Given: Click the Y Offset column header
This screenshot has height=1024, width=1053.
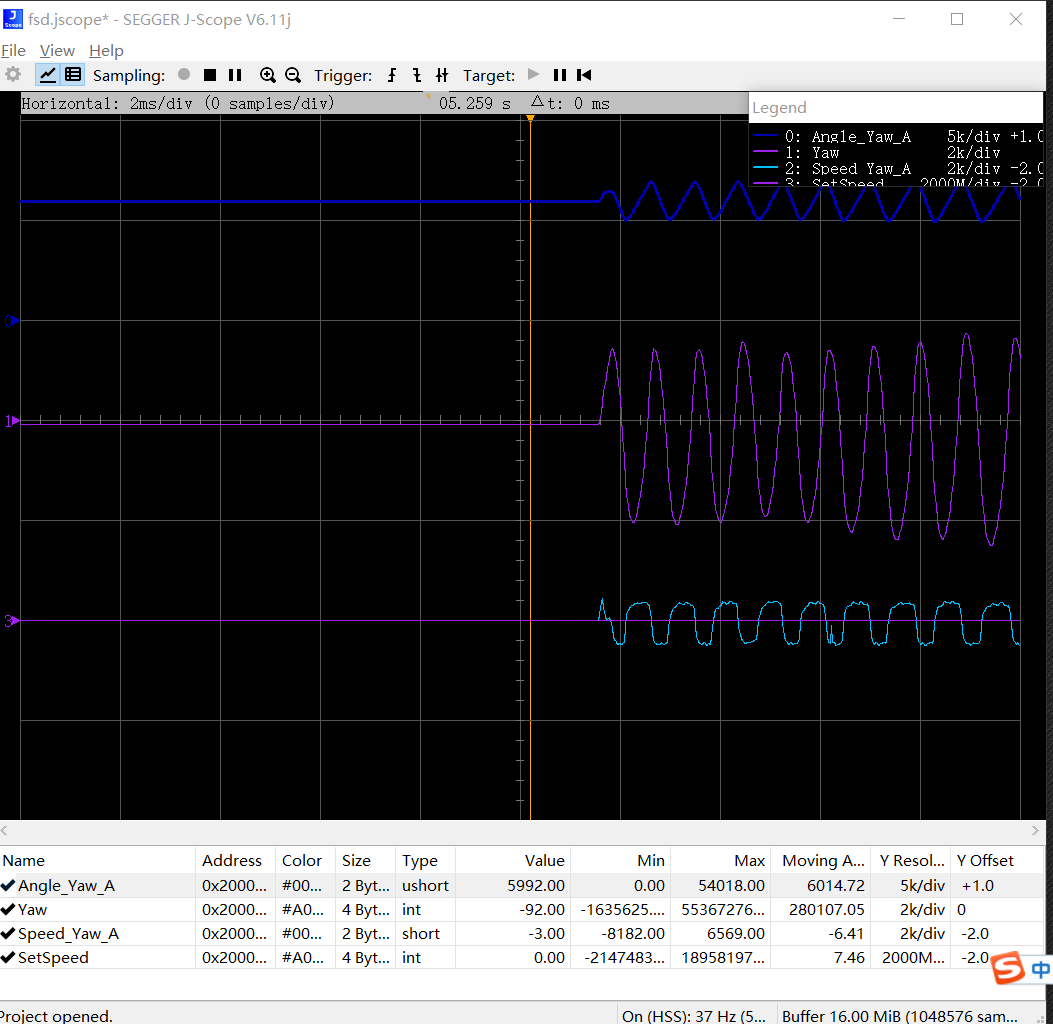Looking at the screenshot, I should [997, 861].
